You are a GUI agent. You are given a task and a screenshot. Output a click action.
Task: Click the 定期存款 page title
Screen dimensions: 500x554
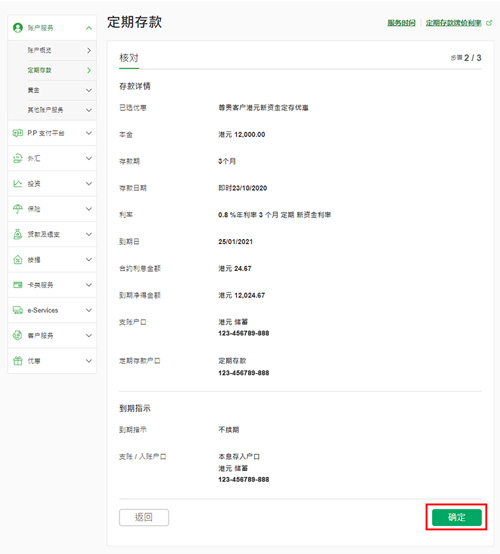(134, 22)
